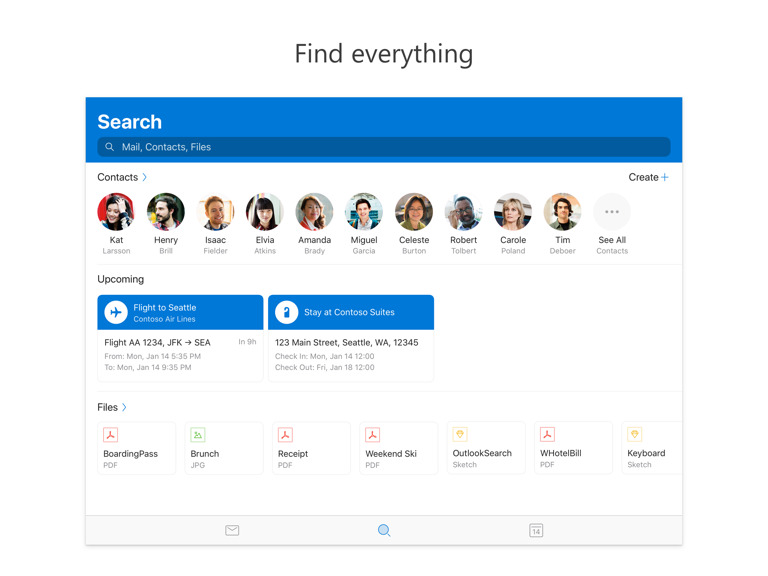
Task: Expand the Files section chevron
Action: click(x=124, y=407)
